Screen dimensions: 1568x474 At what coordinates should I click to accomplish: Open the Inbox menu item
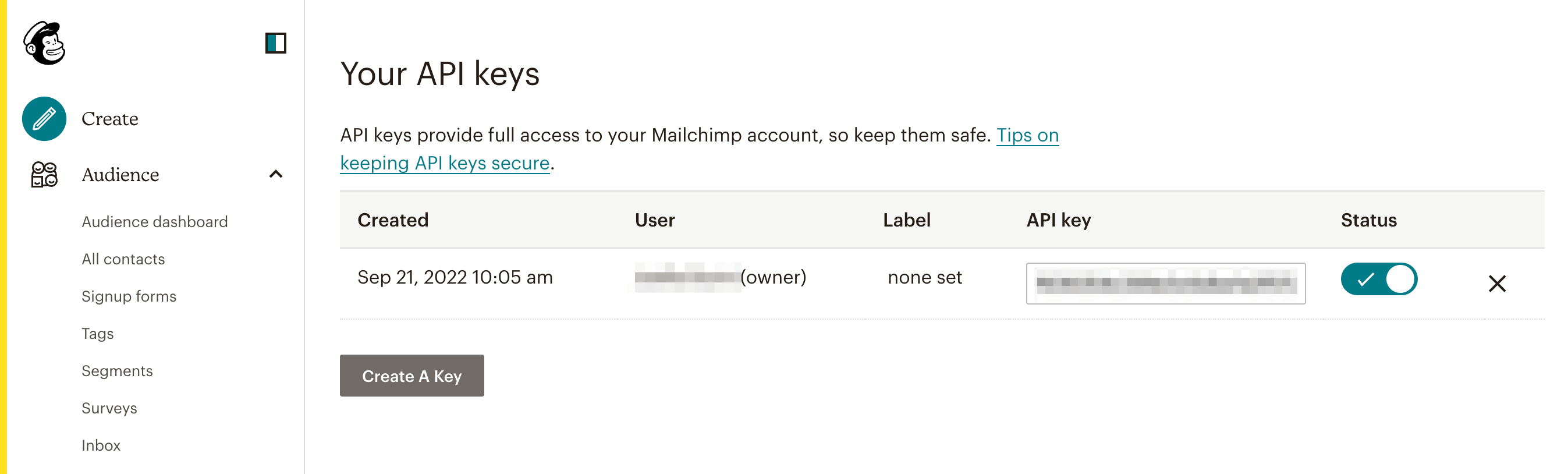(x=101, y=445)
